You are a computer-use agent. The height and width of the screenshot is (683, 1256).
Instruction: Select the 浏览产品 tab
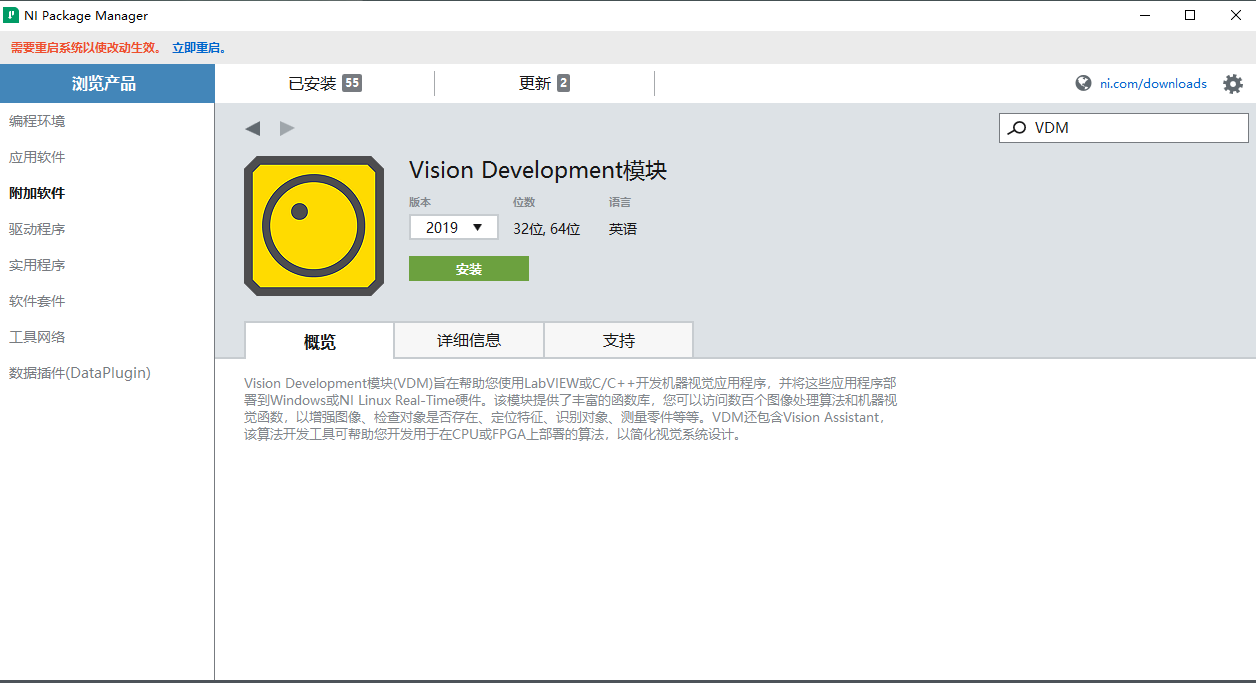pyautogui.click(x=107, y=84)
